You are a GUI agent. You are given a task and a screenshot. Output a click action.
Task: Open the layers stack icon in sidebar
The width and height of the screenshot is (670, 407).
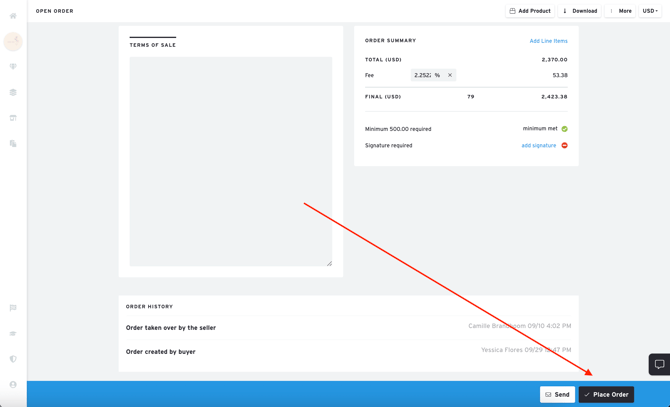[x=13, y=92]
